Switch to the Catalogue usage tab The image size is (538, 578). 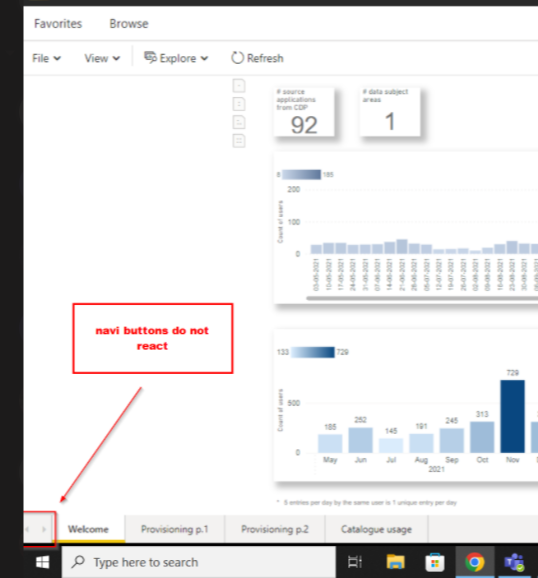[x=376, y=529]
